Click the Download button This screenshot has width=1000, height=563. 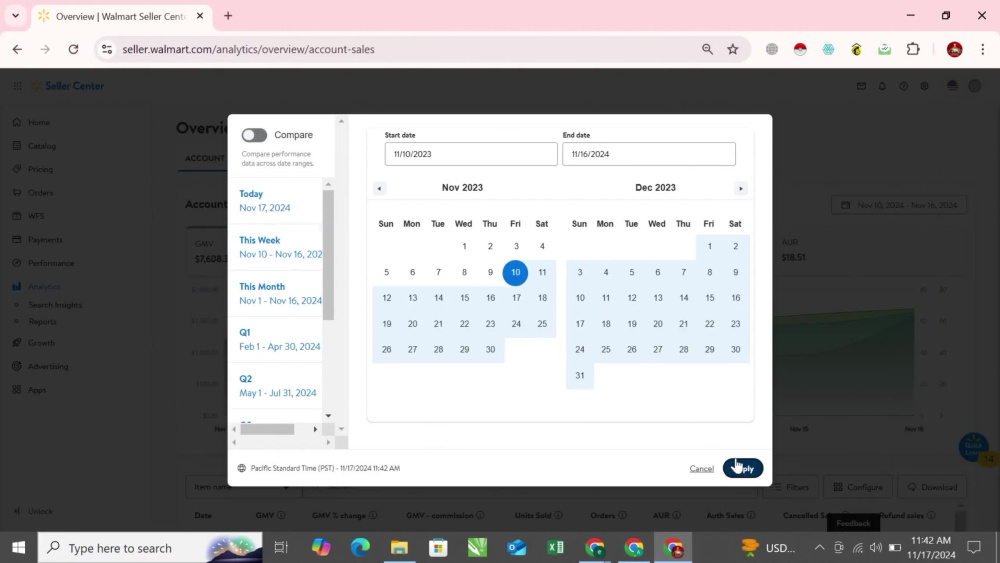(x=932, y=487)
